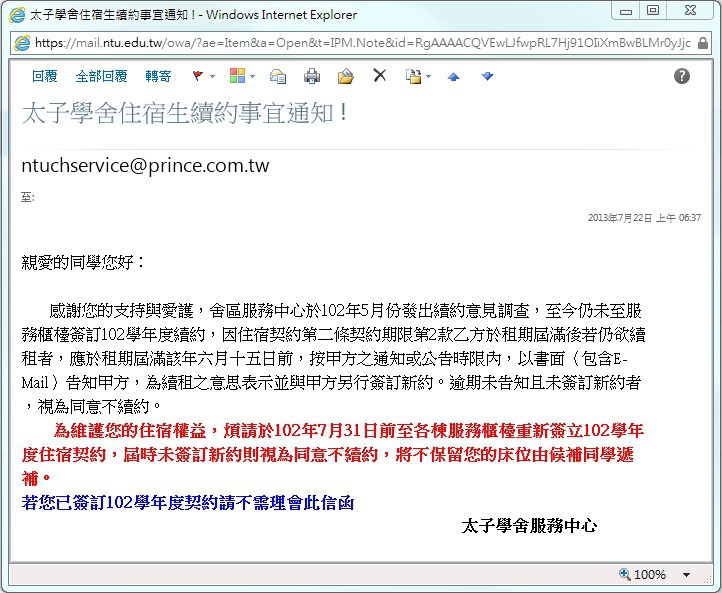
Task: Click sender ntuchservice@prince.com.tw
Action: 145,166
